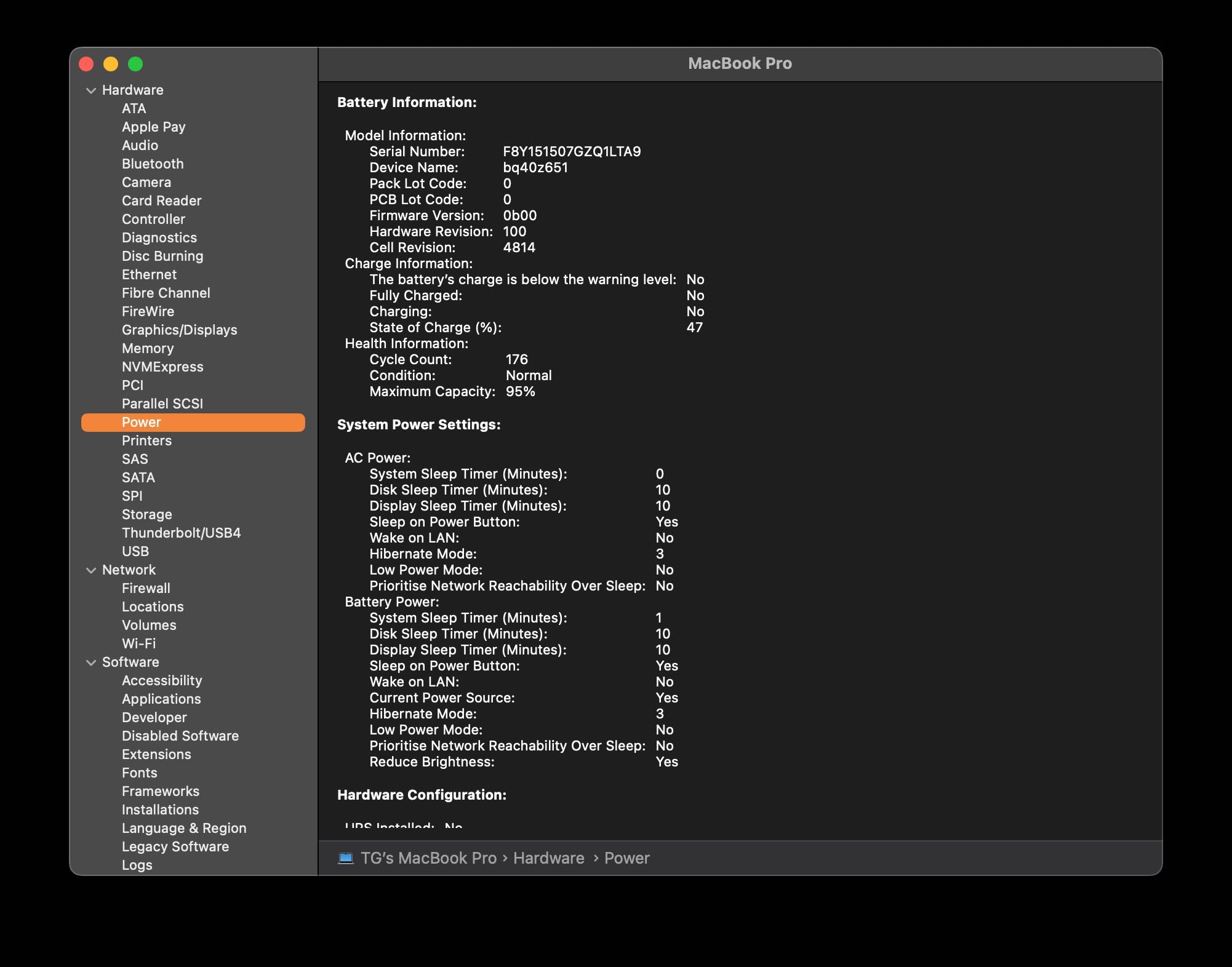Click TG's MacBook Pro in path bar
Viewport: 1232px width, 967px height.
pyautogui.click(x=428, y=858)
